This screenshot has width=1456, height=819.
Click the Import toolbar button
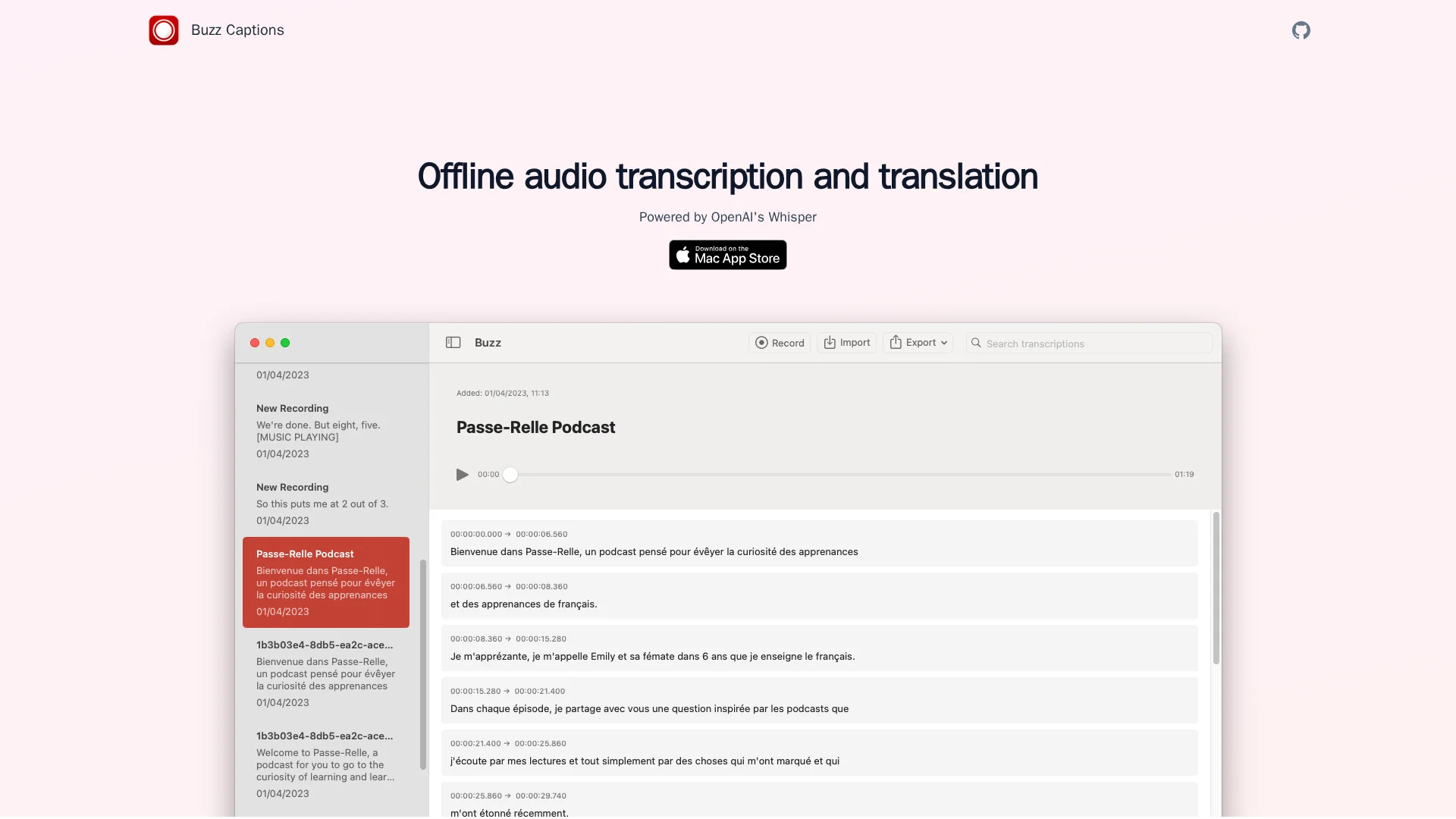point(846,343)
